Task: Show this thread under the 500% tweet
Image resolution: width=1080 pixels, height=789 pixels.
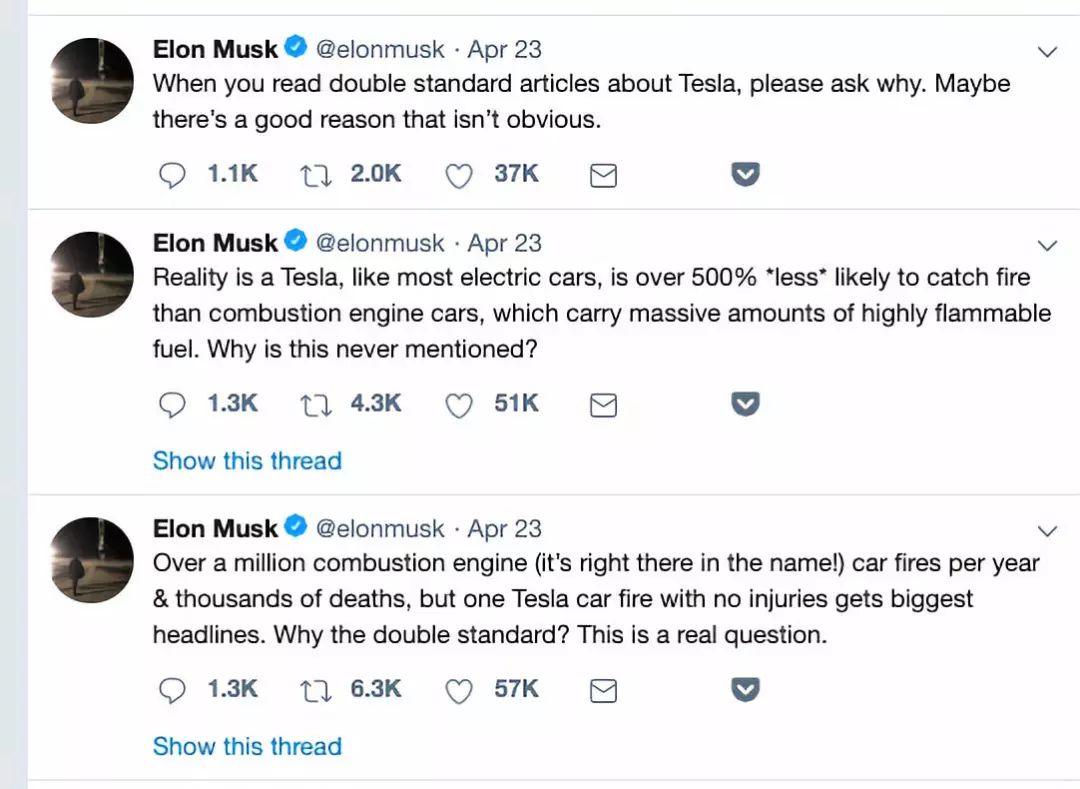Action: pyautogui.click(x=247, y=461)
